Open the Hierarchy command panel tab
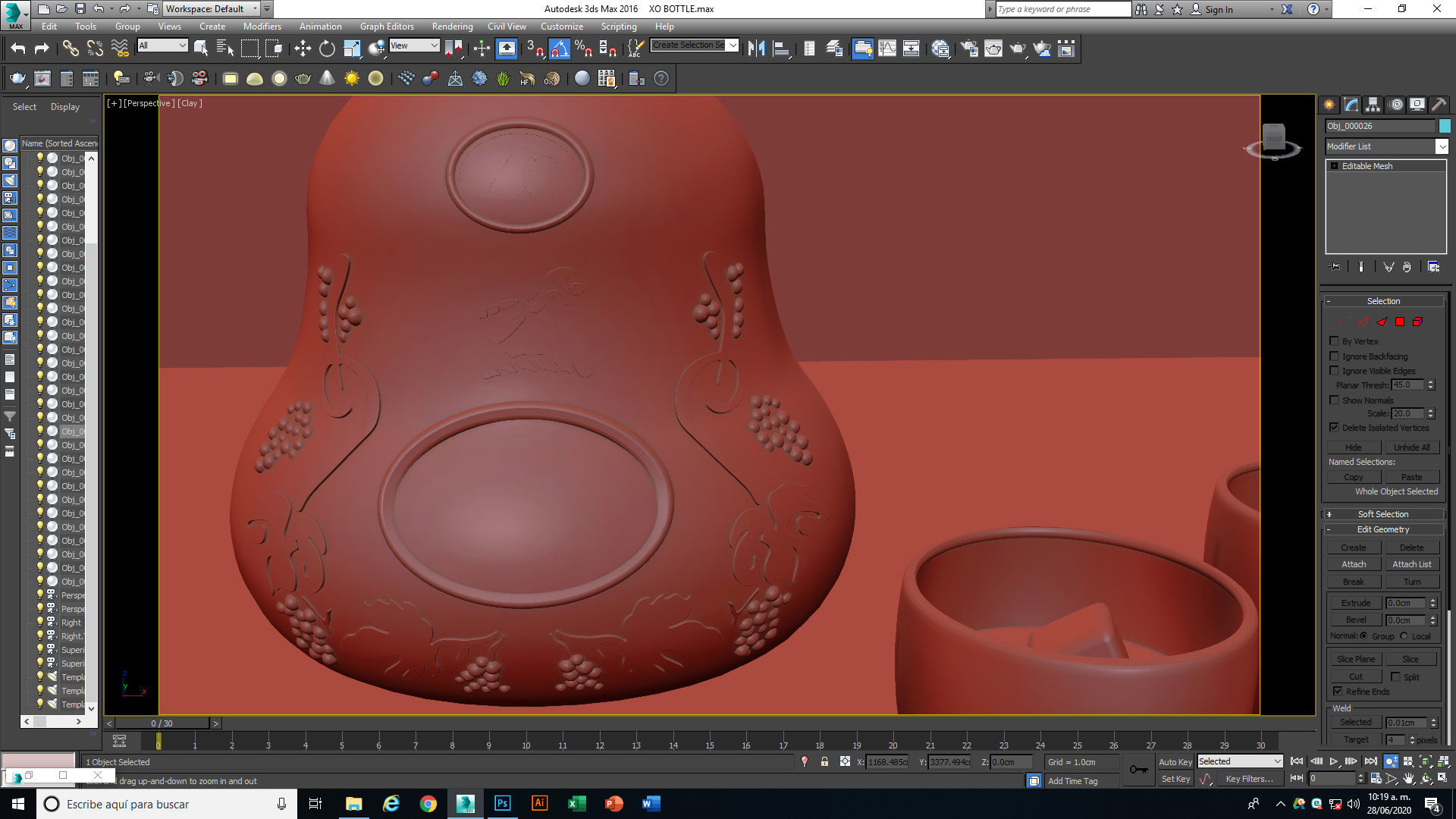1456x819 pixels. coord(1373,105)
